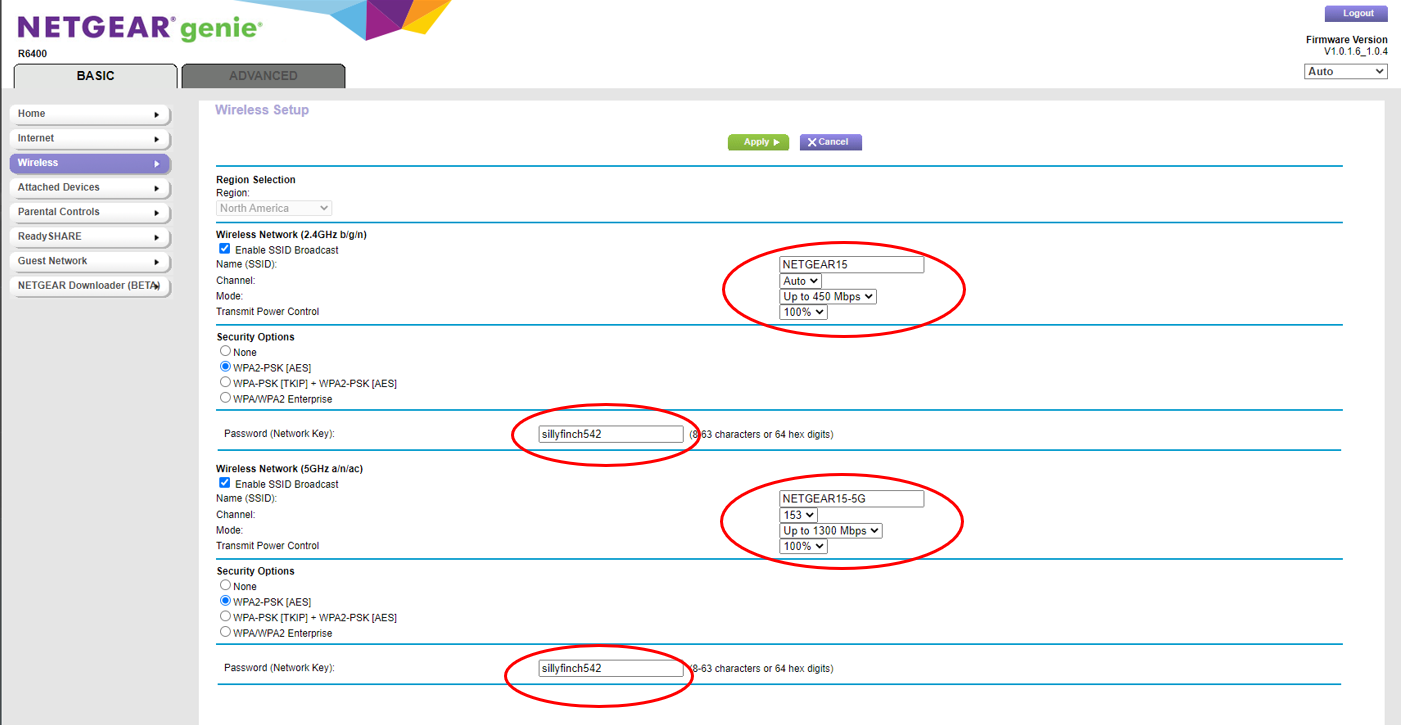Open Parental Controls page

tap(90, 212)
